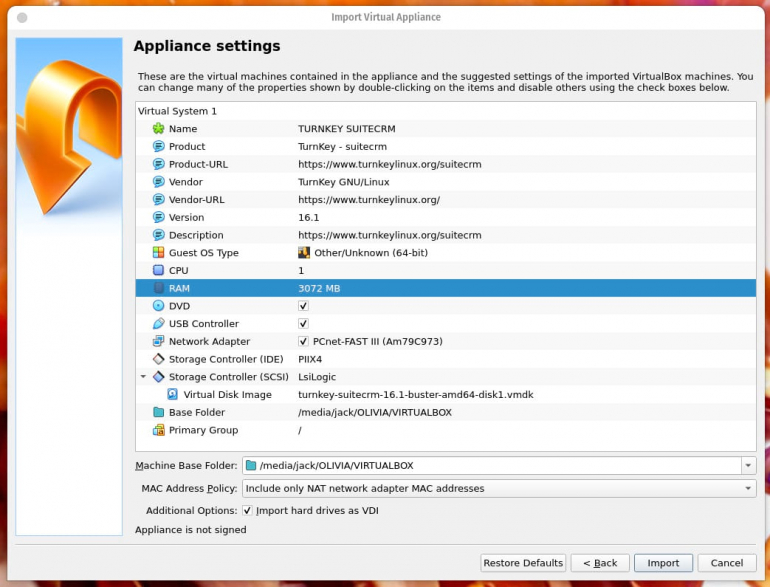
Task: Click the Import button
Action: click(663, 563)
